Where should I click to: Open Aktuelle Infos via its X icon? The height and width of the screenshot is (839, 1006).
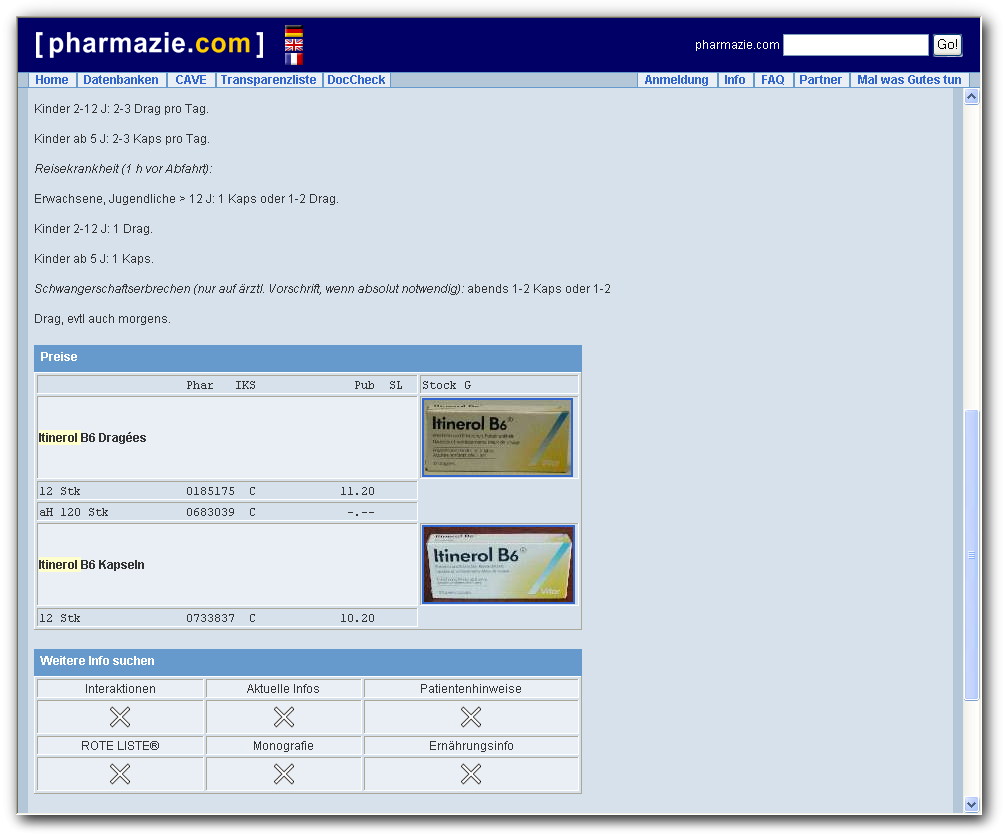[x=283, y=717]
